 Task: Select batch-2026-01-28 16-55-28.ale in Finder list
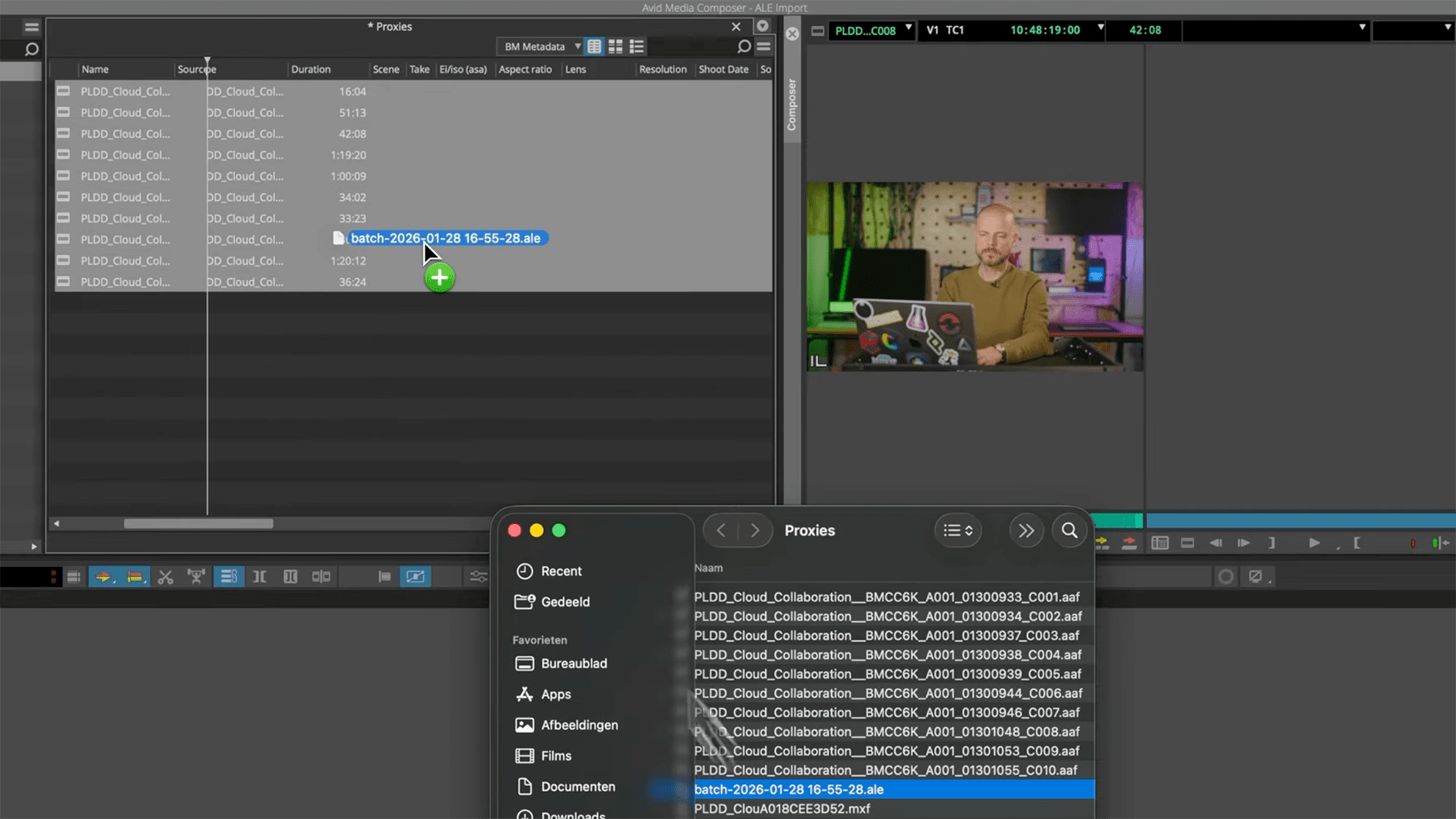coord(789,789)
